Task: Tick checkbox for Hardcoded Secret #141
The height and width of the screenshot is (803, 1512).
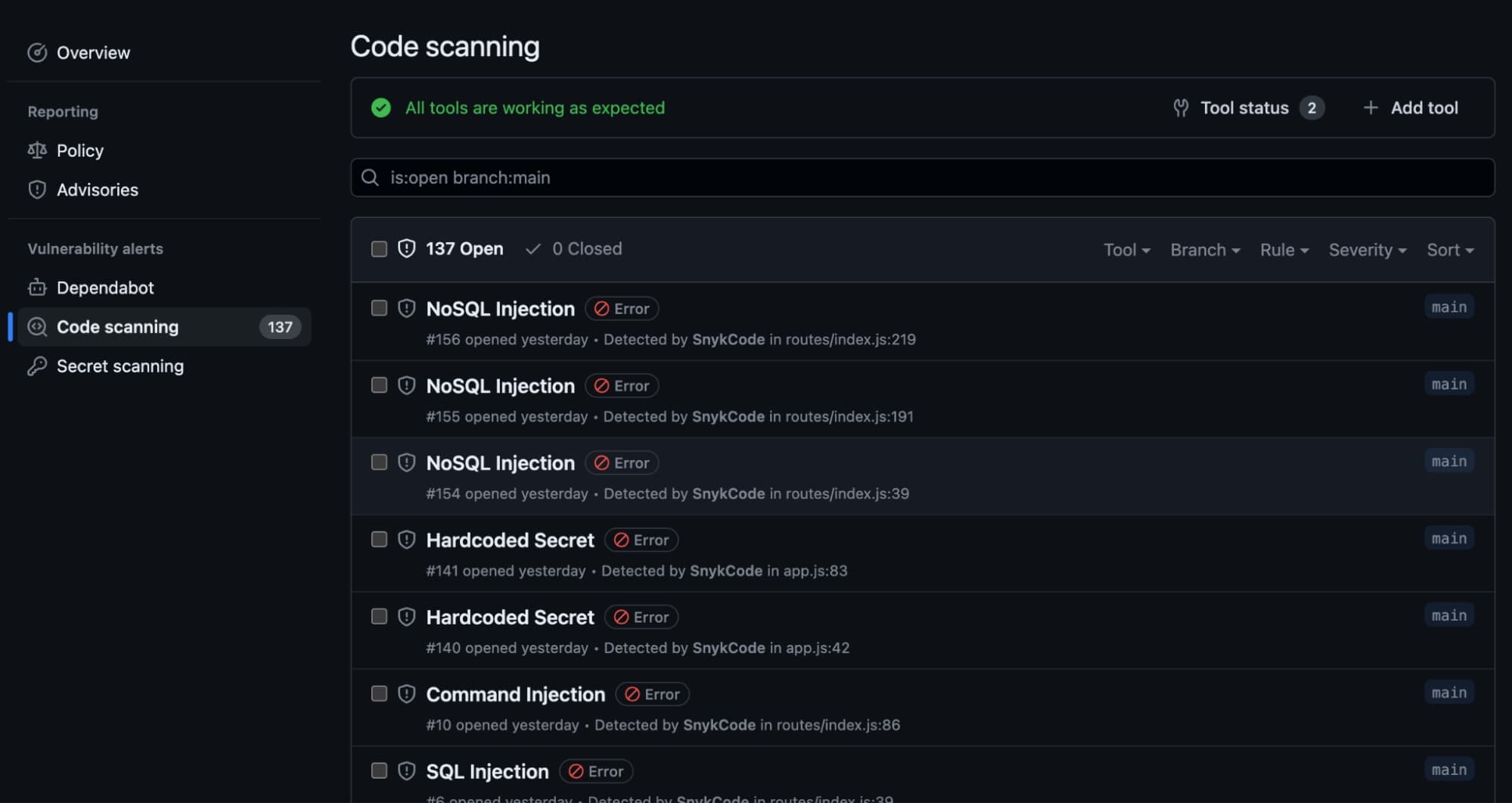Action: 379,540
